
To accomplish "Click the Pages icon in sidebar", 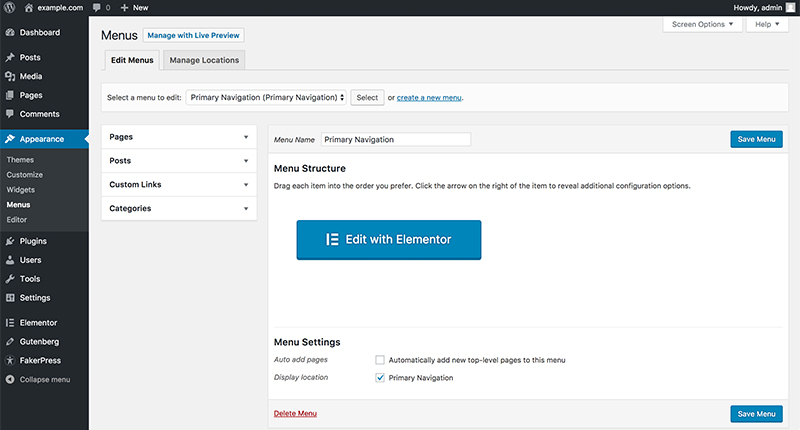I will point(10,95).
